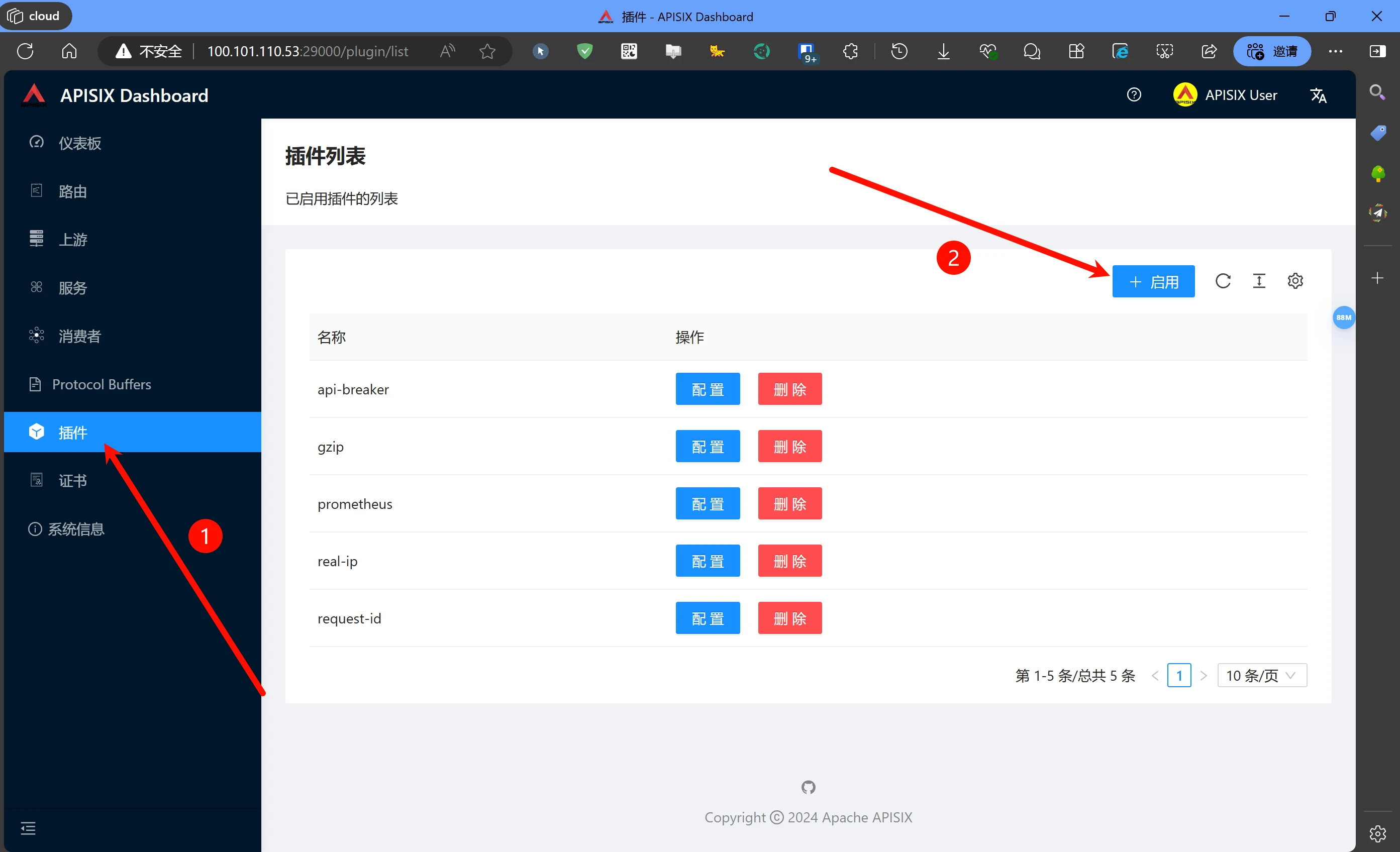The height and width of the screenshot is (852, 1400).
Task: Collapse sidebar using bottom menu-fold icon
Action: pos(28,828)
